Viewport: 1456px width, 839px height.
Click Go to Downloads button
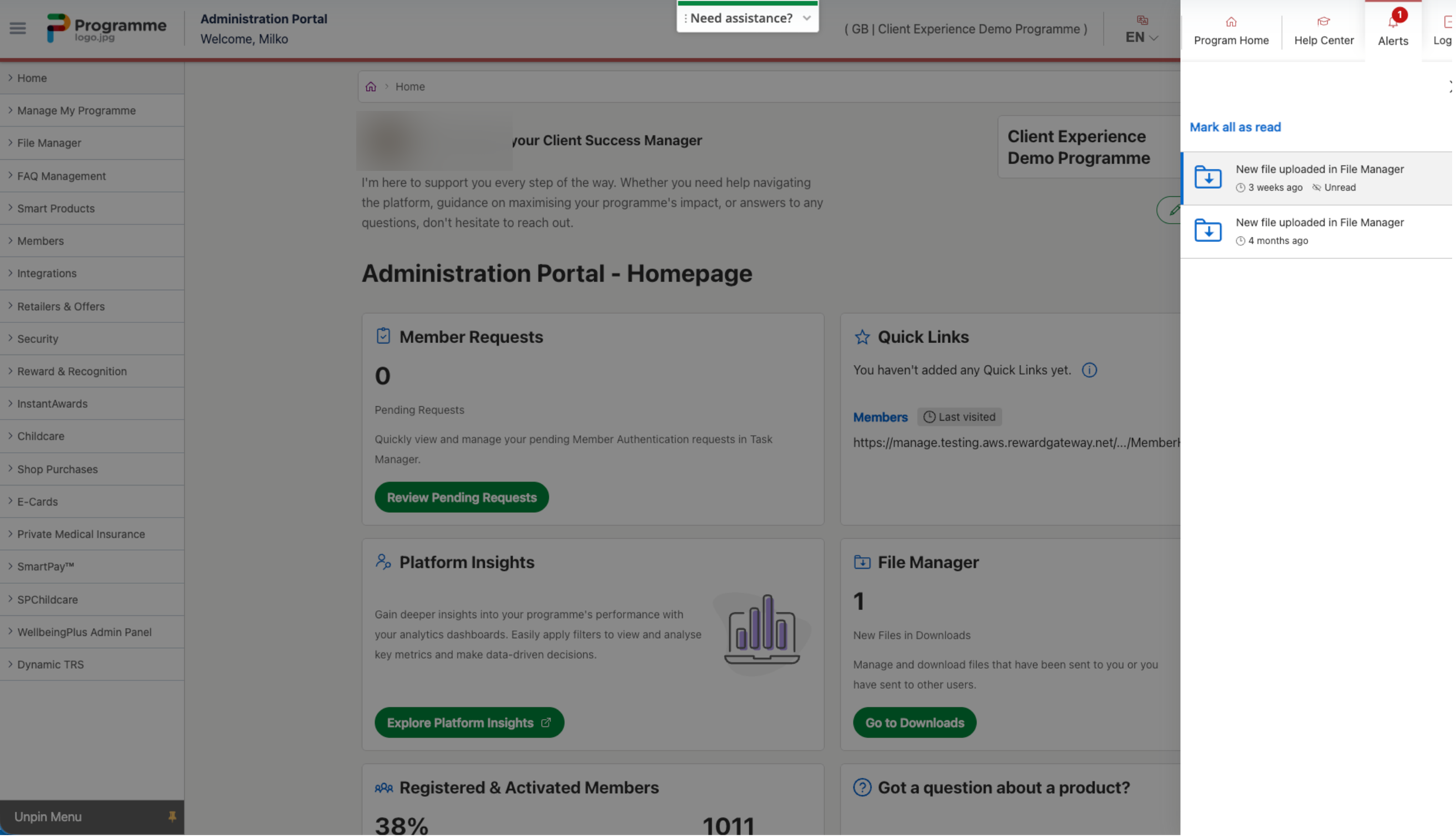914,723
